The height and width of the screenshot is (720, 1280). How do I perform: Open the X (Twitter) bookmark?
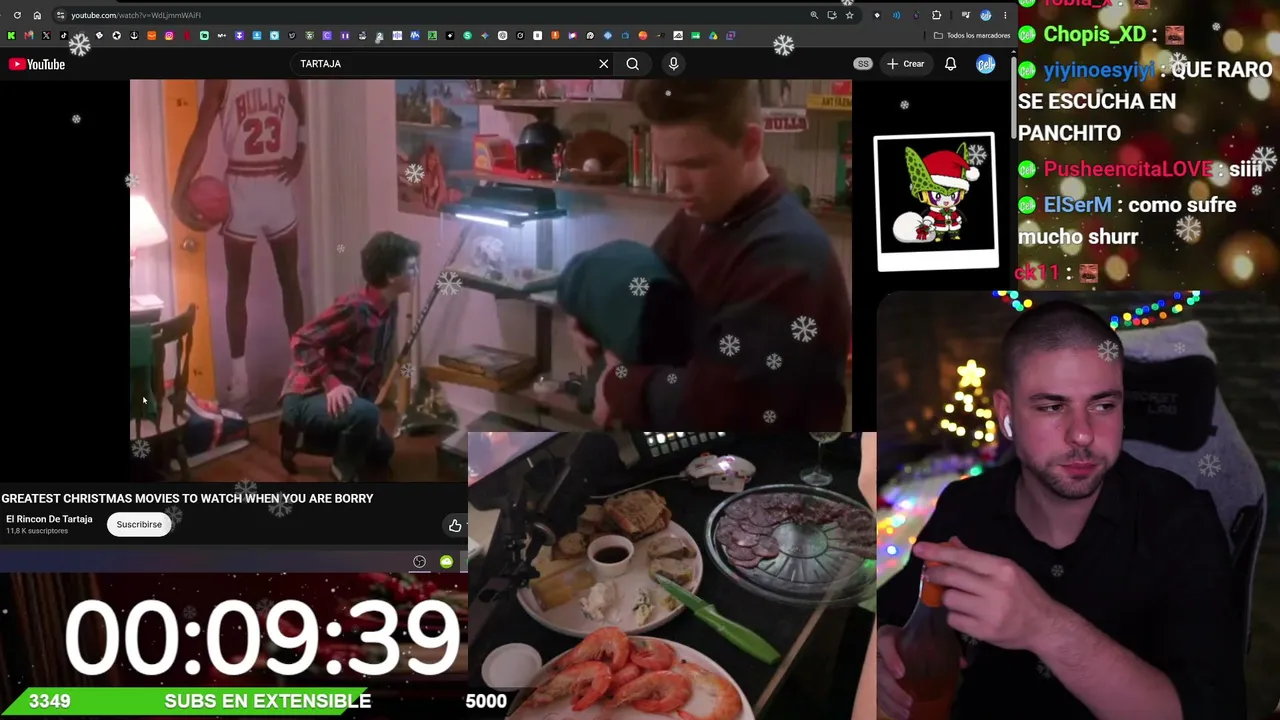[46, 36]
